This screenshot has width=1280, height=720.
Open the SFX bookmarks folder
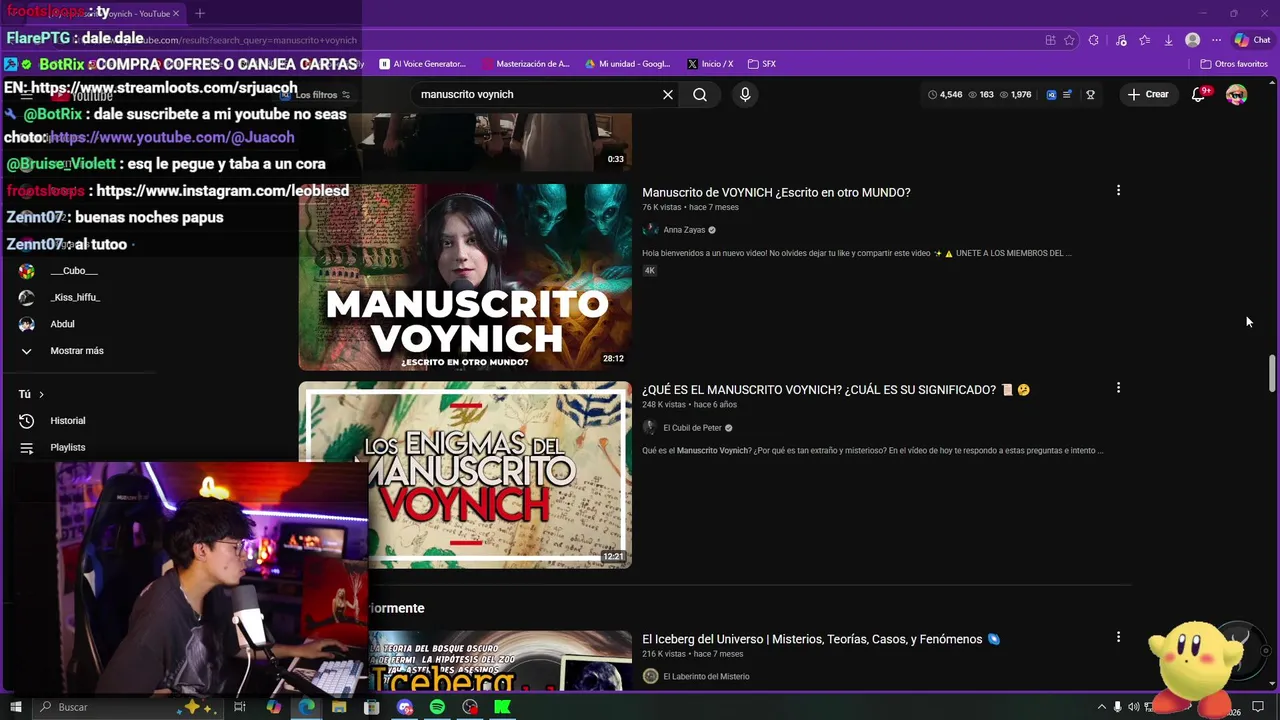pyautogui.click(x=761, y=64)
